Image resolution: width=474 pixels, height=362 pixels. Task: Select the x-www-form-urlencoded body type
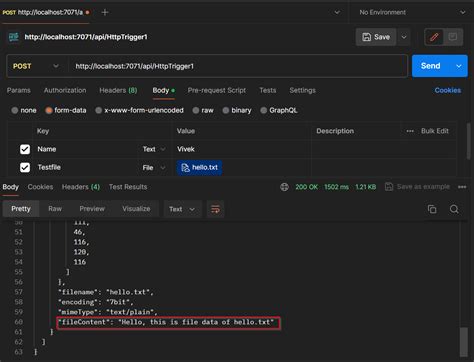(99, 110)
